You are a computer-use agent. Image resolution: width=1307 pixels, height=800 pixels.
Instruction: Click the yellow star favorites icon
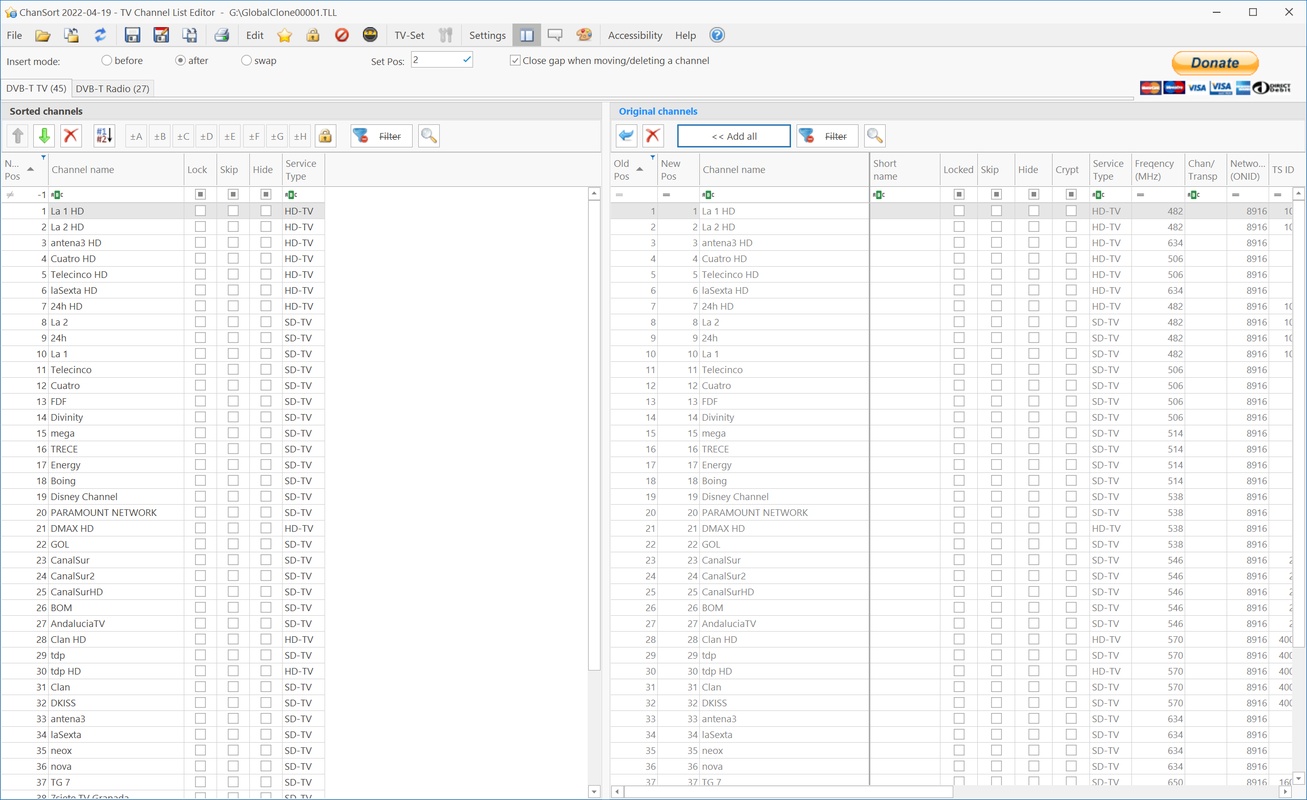point(285,35)
